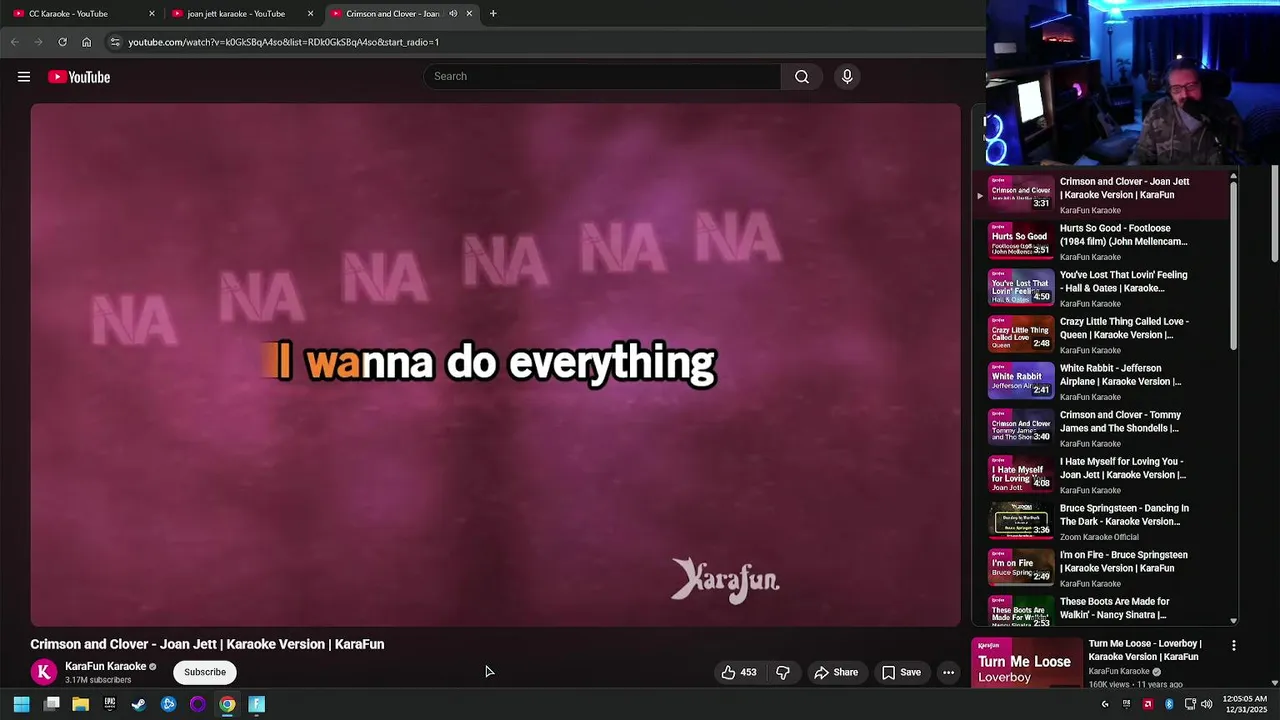
Task: Play Dancing In The Dark karaoke
Action: pyautogui.click(x=1104, y=521)
